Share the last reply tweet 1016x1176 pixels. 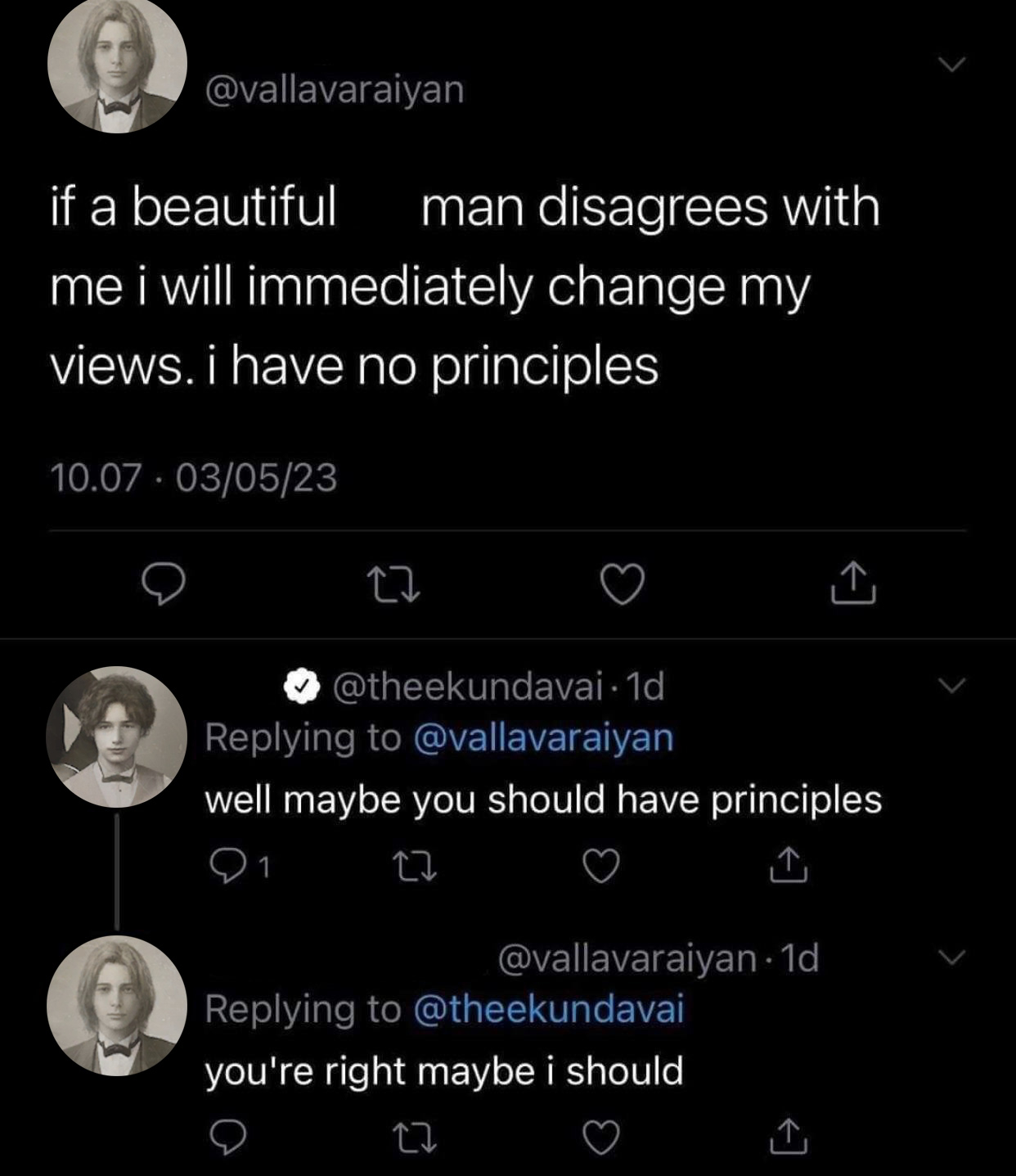[787, 1137]
